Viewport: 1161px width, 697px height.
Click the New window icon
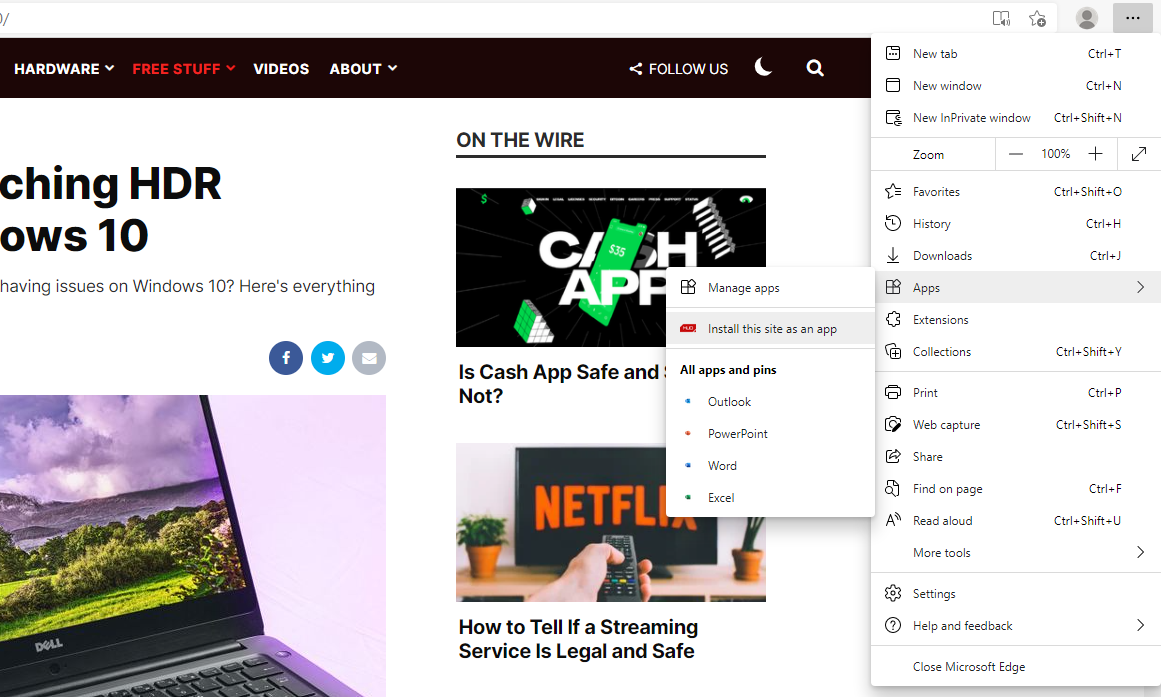[x=893, y=85]
